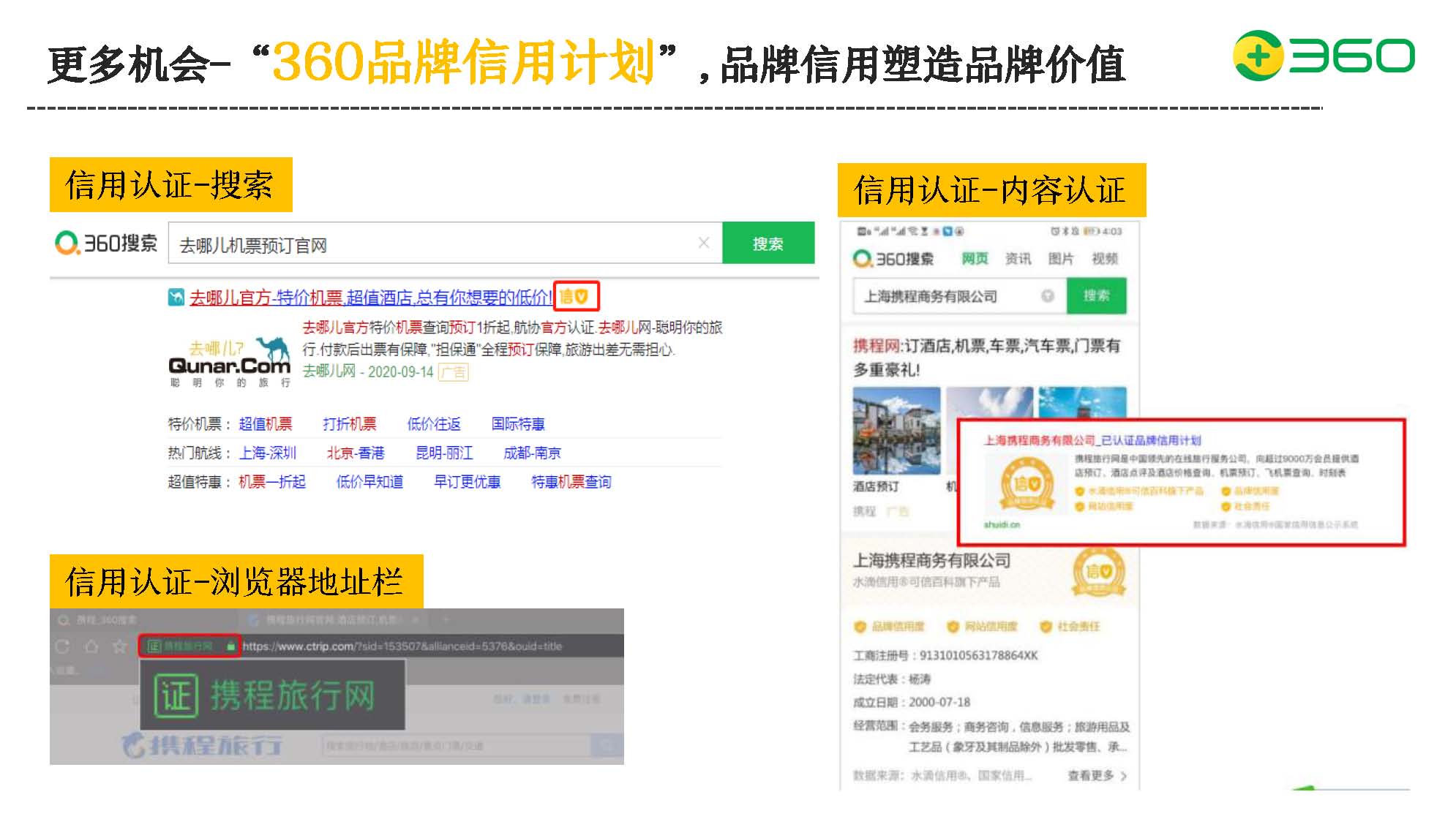1456x819 pixels.
Task: Click the enlarged 证 携程旅行网 certificate popup
Action: tap(272, 695)
